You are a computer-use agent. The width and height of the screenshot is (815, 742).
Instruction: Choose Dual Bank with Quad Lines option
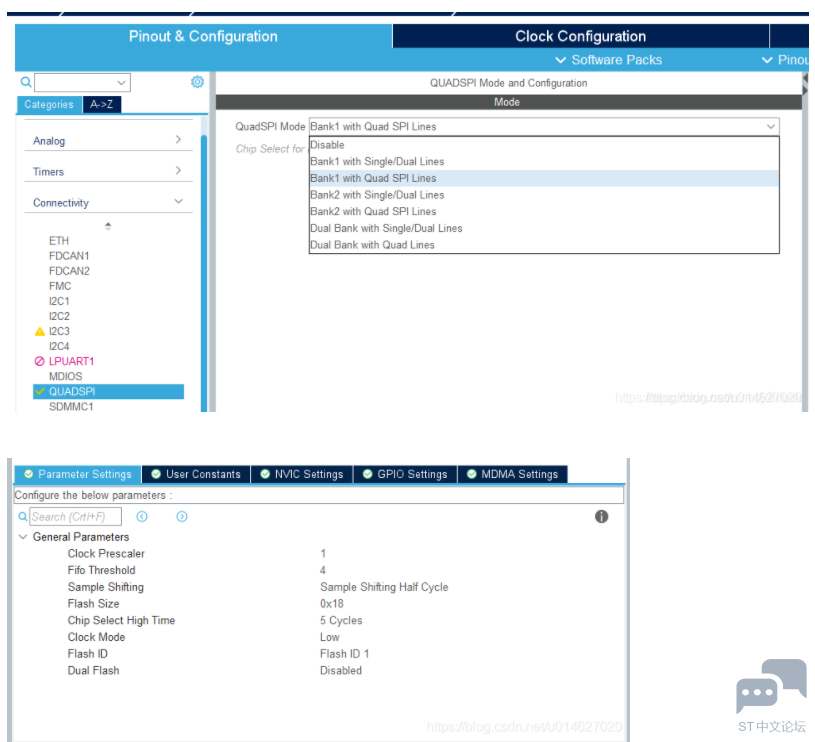[x=372, y=245]
